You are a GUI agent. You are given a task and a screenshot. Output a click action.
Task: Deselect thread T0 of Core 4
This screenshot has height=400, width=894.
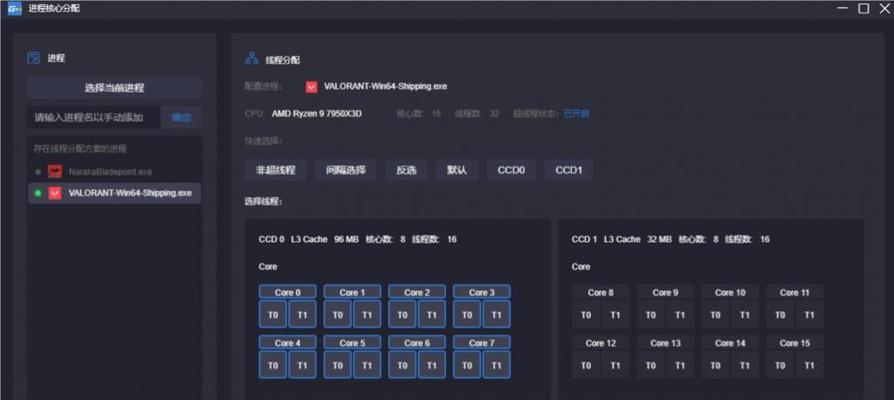[x=273, y=365]
